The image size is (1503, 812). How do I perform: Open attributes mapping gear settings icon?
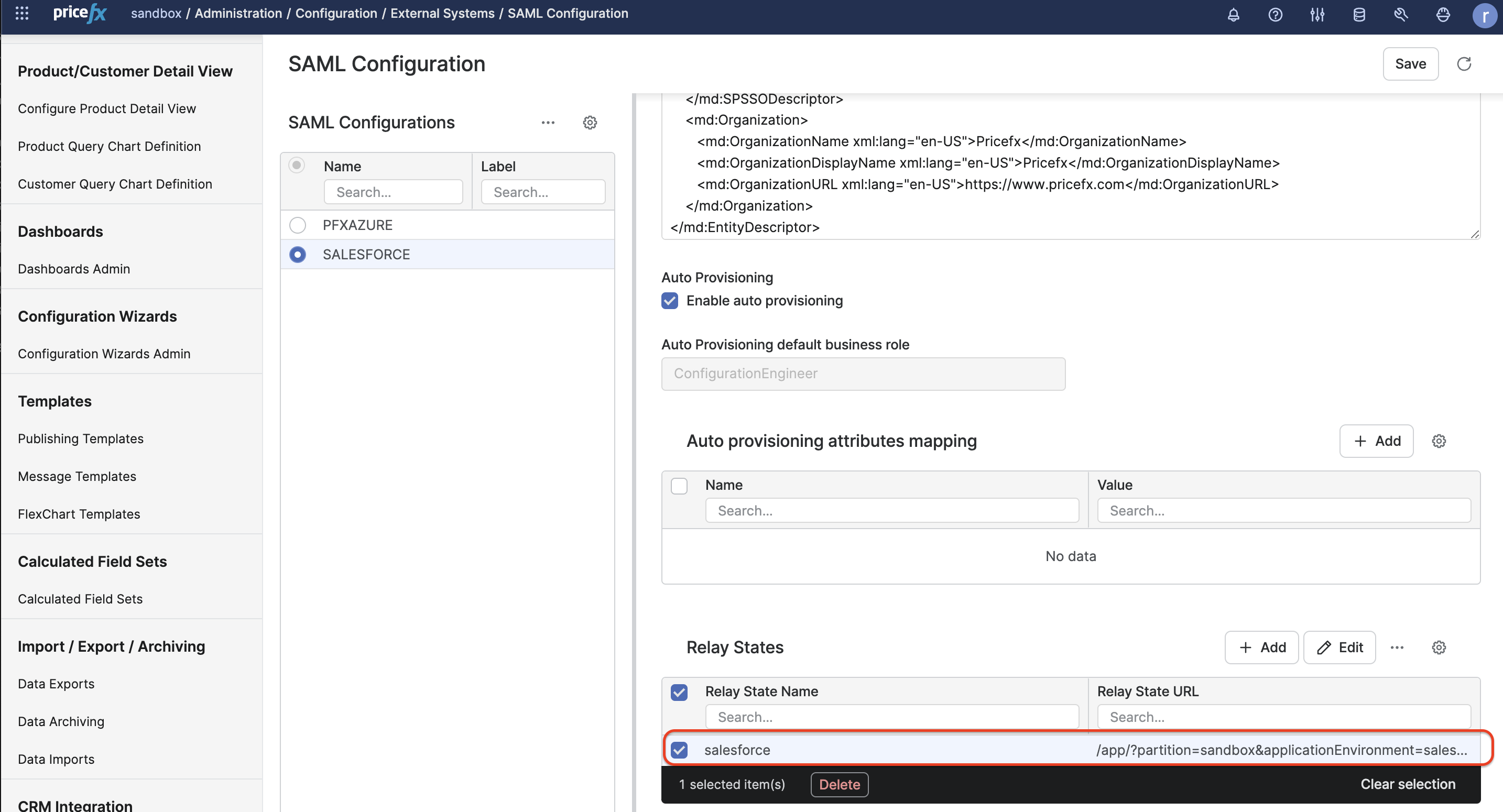coord(1439,441)
